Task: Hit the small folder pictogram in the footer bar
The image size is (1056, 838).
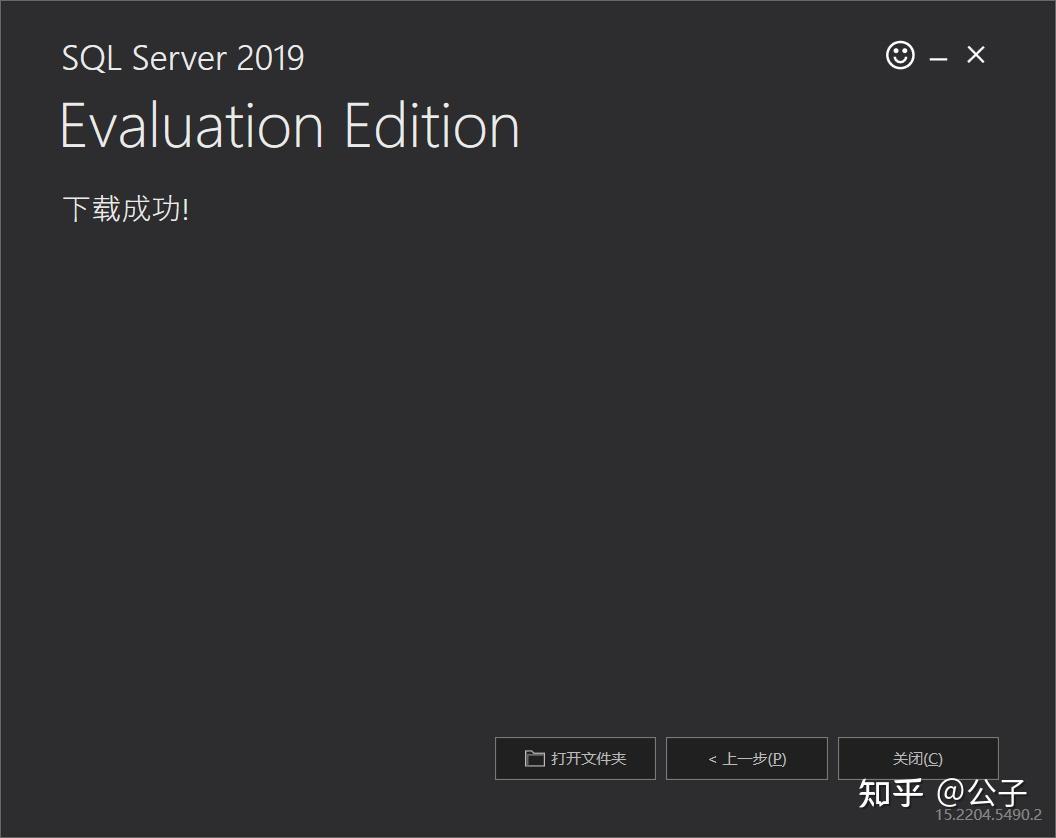Action: click(x=534, y=758)
